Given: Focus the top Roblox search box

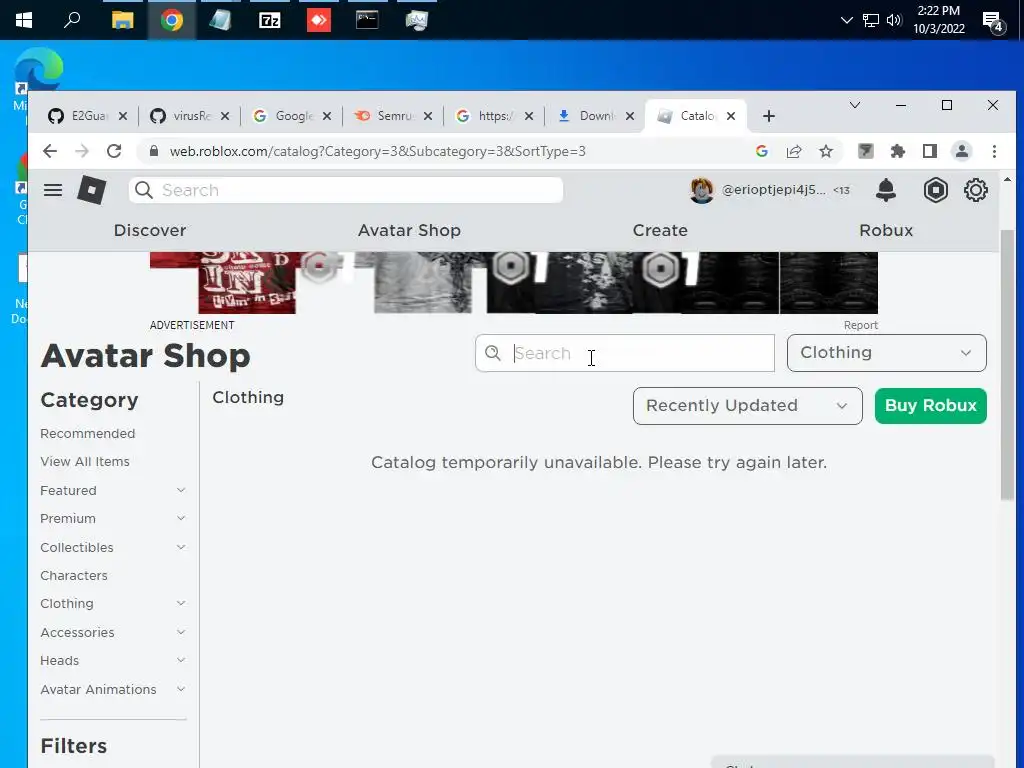Looking at the screenshot, I should (346, 190).
